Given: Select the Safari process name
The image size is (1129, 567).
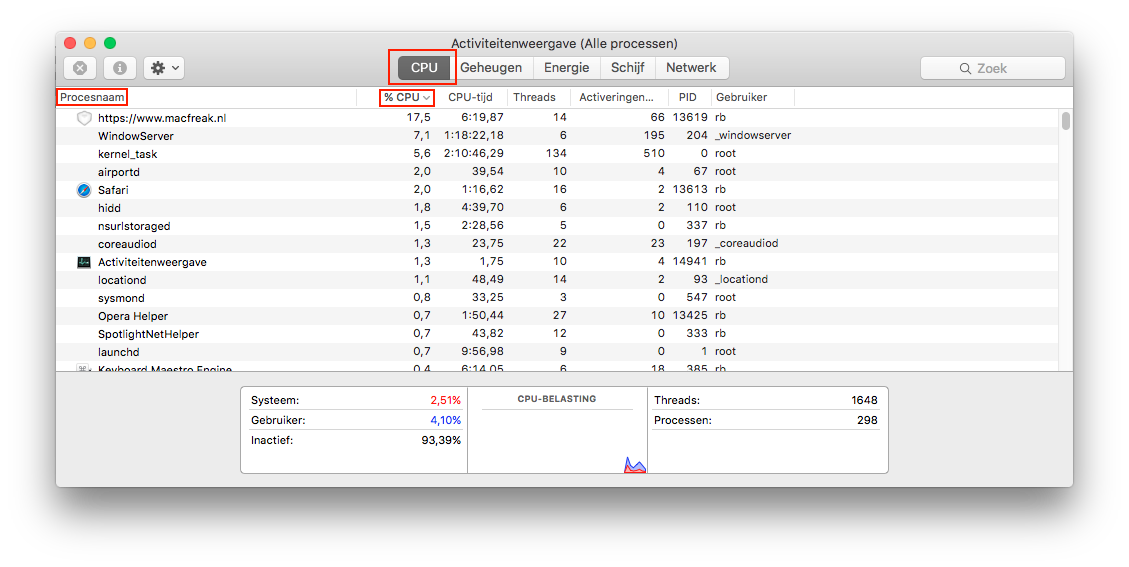Looking at the screenshot, I should click(x=113, y=190).
